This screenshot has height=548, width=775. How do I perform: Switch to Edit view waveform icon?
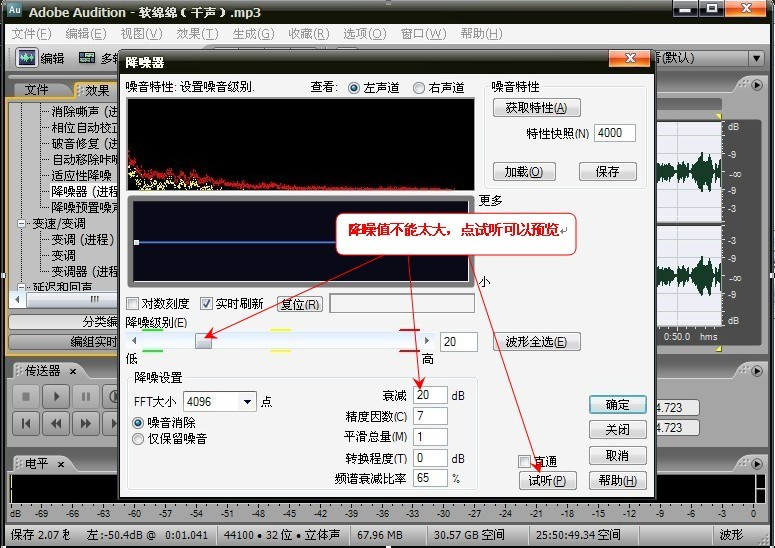pos(27,58)
